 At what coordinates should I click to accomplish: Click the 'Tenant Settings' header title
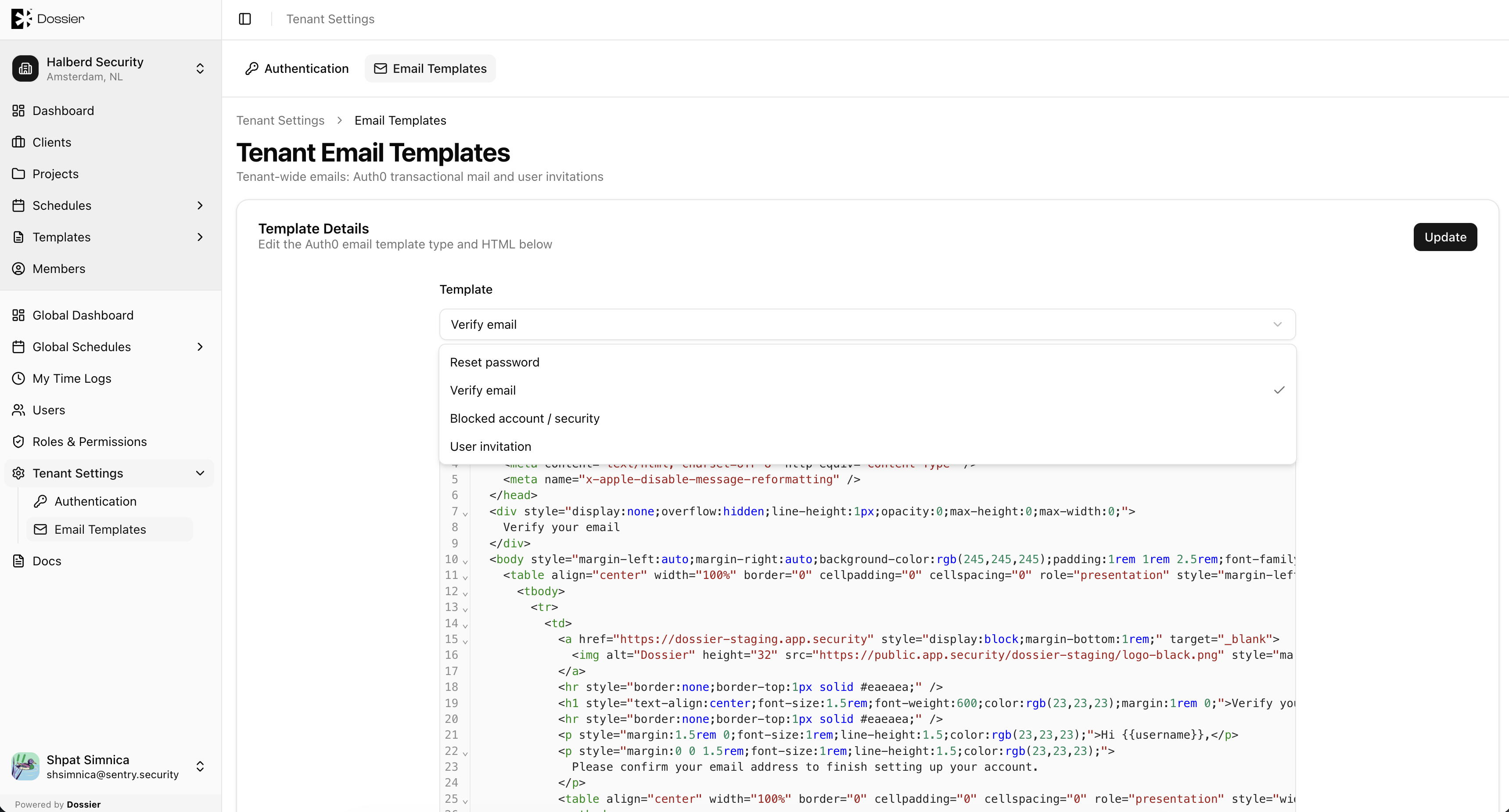coord(331,19)
